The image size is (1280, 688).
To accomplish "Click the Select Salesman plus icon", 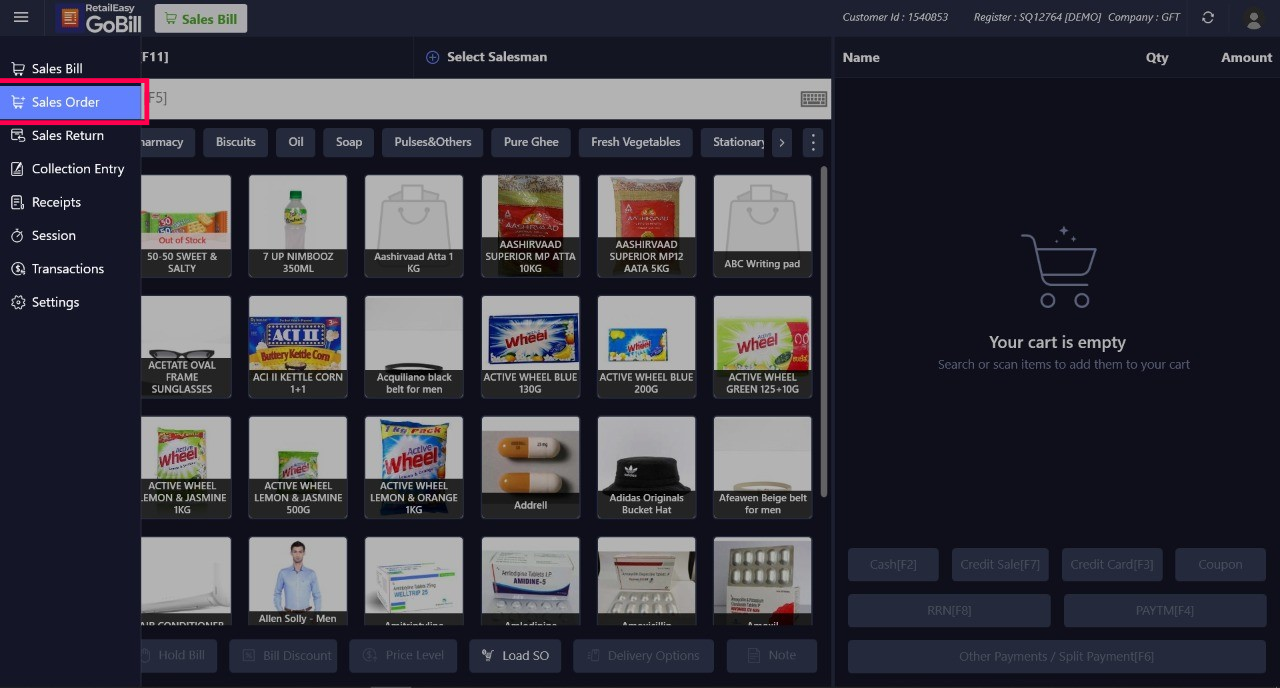I will click(433, 57).
